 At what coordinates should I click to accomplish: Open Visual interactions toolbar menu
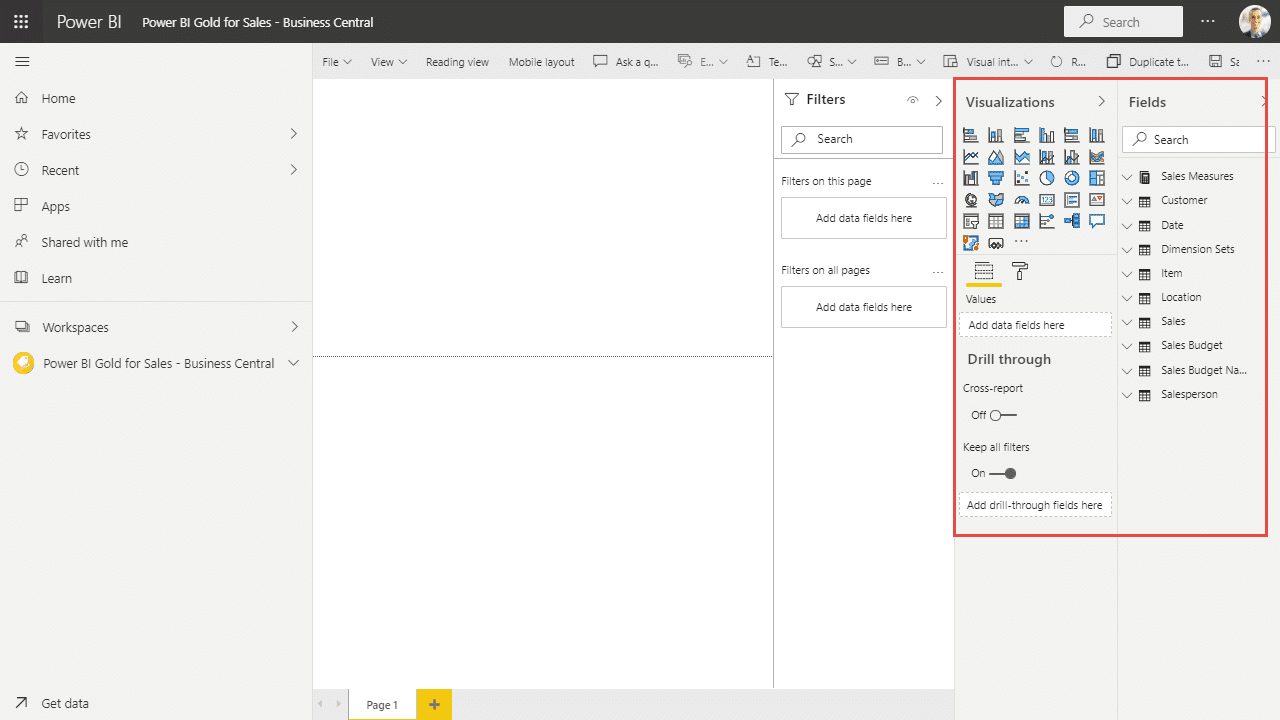[x=988, y=62]
